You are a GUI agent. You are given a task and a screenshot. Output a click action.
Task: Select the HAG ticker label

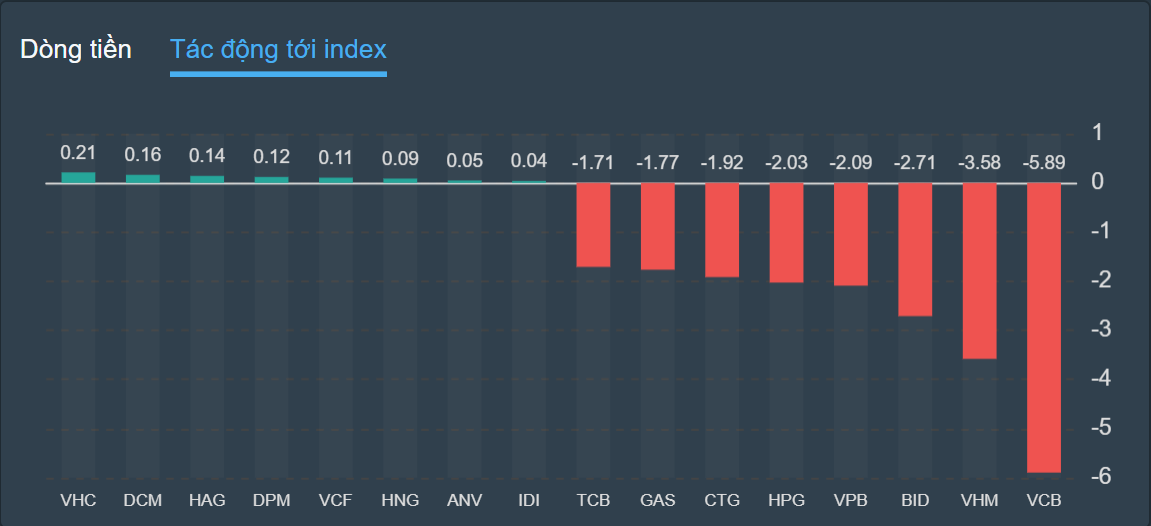[207, 500]
